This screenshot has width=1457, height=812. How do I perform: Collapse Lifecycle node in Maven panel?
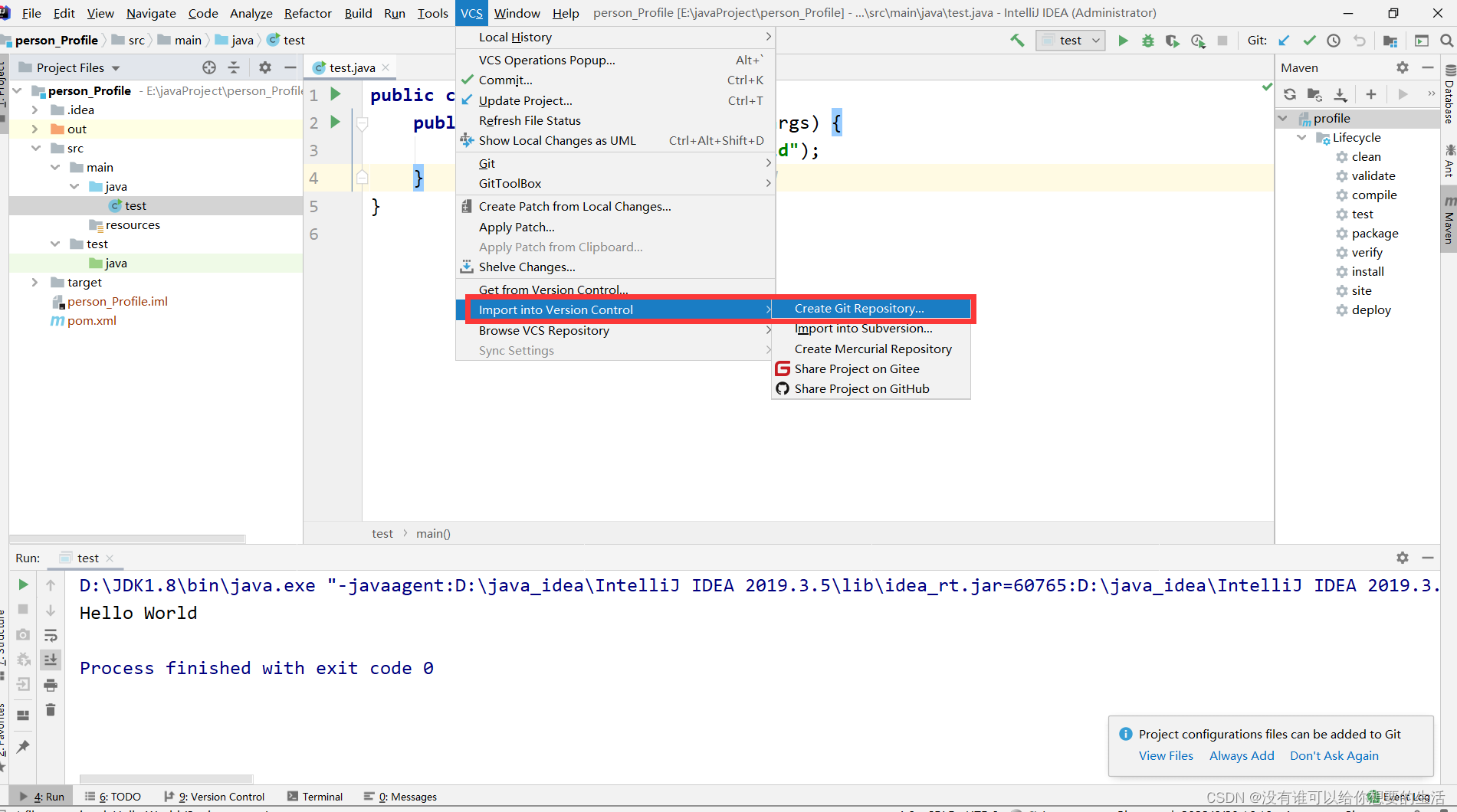[x=1301, y=137]
